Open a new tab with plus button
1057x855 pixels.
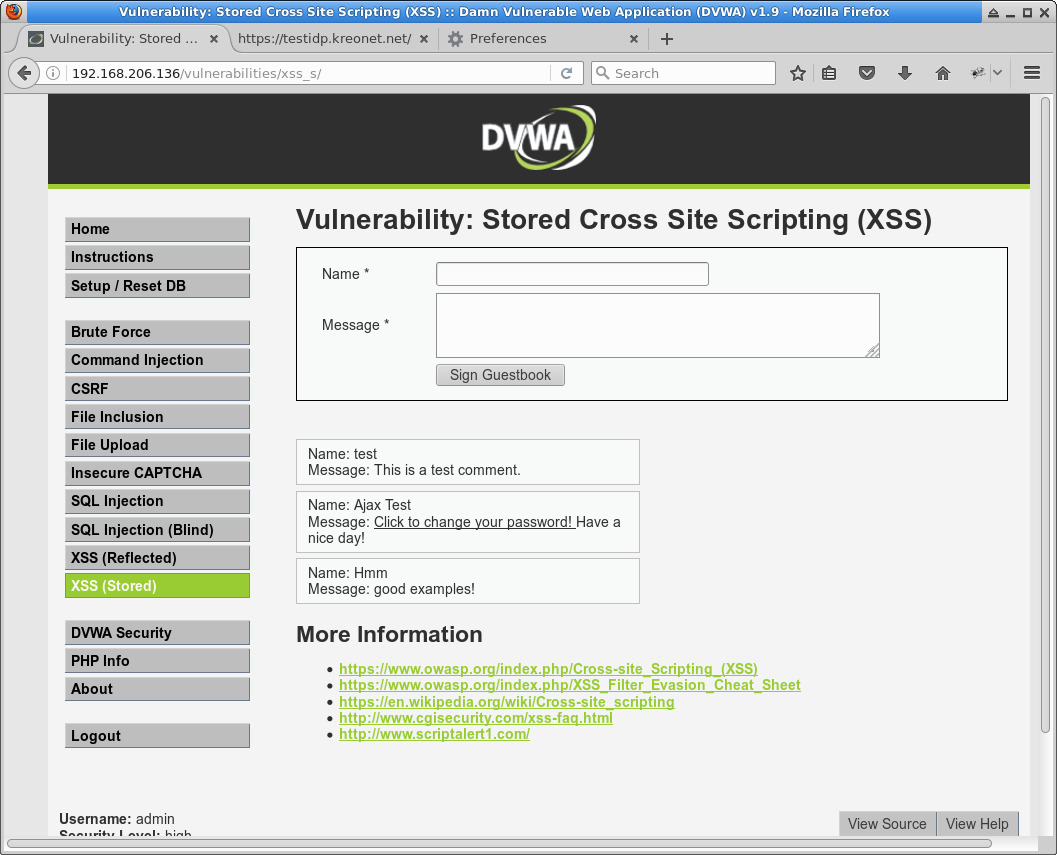coord(667,39)
